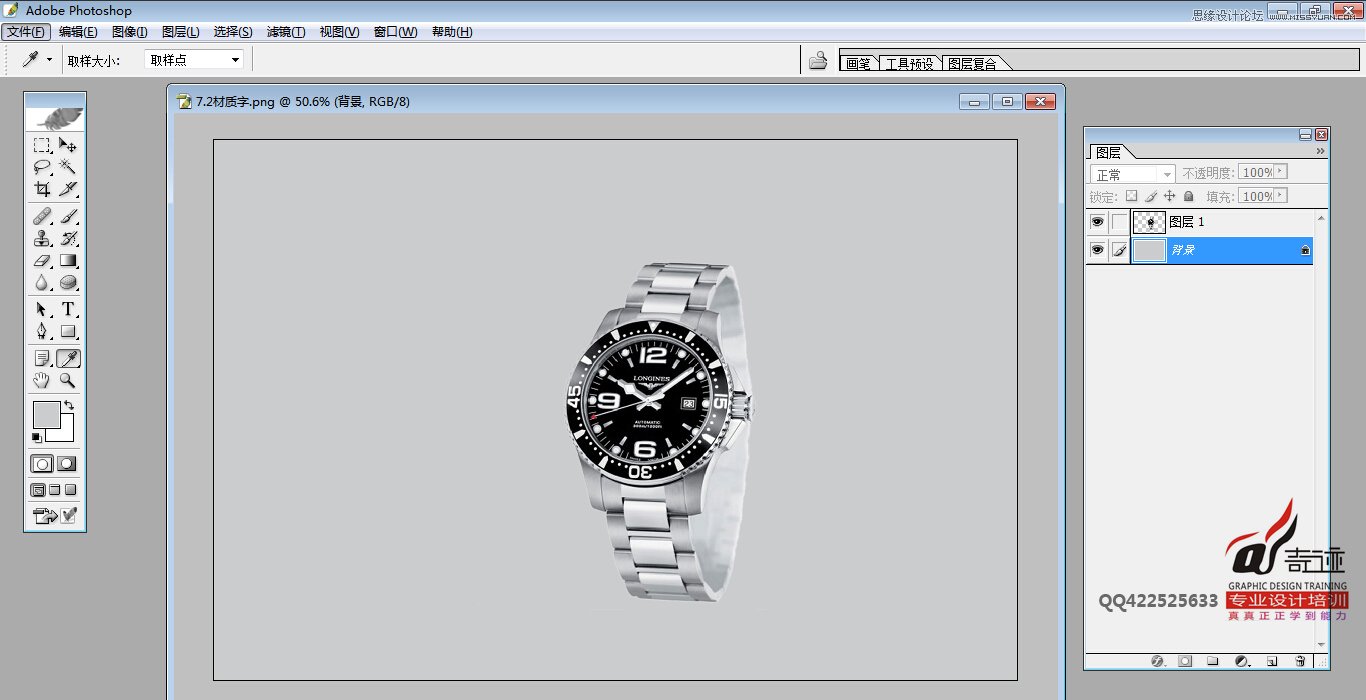Select the Lasso tool
The width and height of the screenshot is (1366, 700).
tap(42, 167)
